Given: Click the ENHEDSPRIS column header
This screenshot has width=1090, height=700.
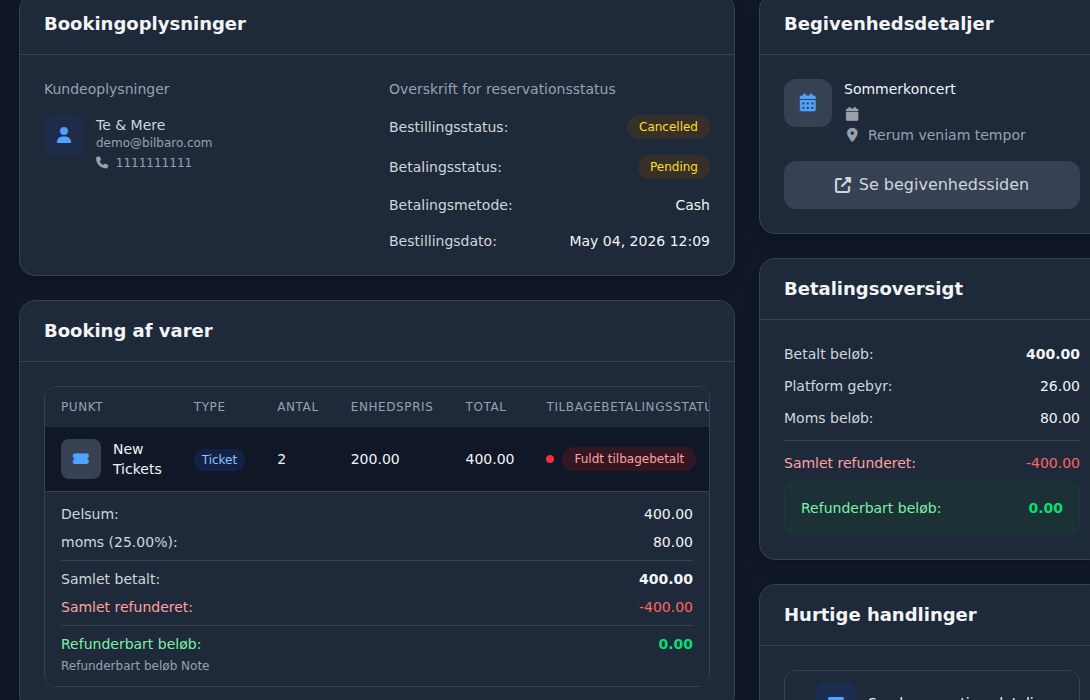Looking at the screenshot, I should [x=392, y=407].
